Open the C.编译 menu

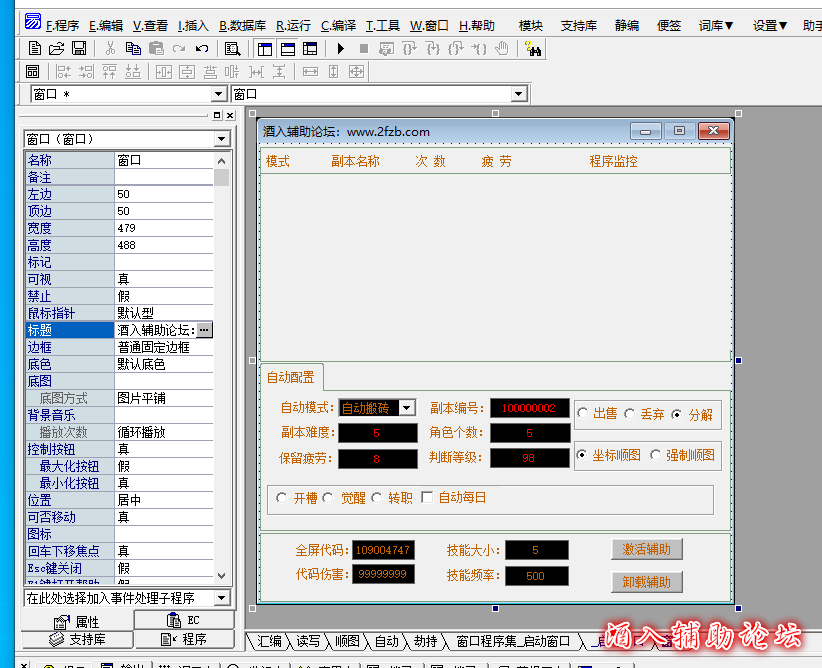tap(338, 25)
